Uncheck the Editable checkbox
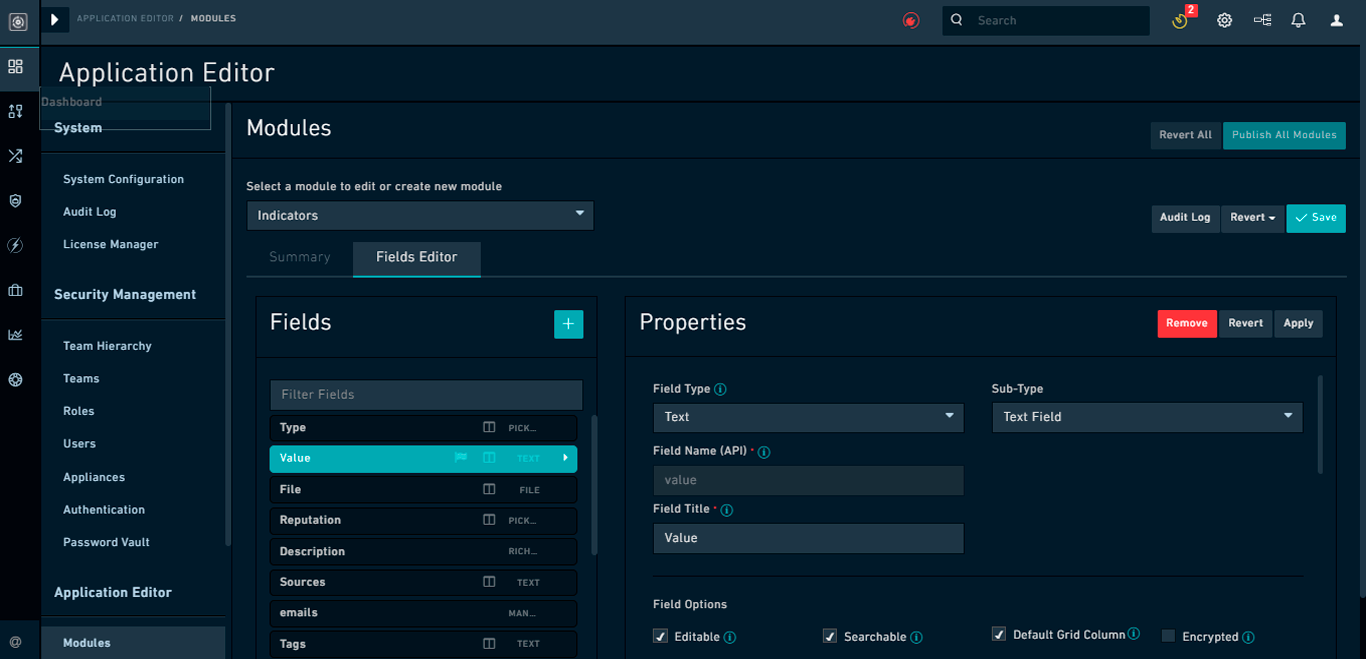The width and height of the screenshot is (1366, 659). [660, 636]
